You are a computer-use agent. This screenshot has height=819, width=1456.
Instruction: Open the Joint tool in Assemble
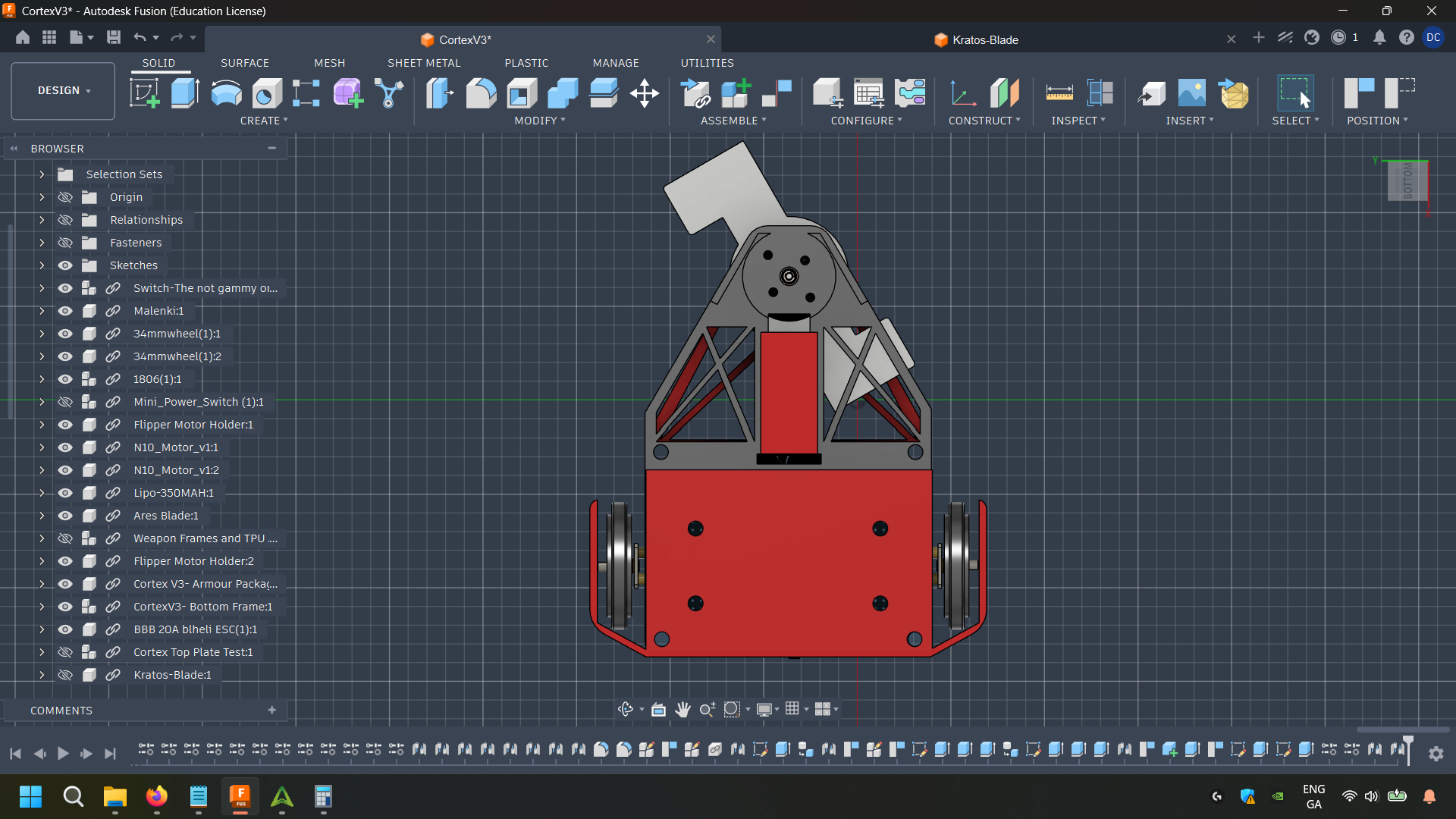point(777,93)
